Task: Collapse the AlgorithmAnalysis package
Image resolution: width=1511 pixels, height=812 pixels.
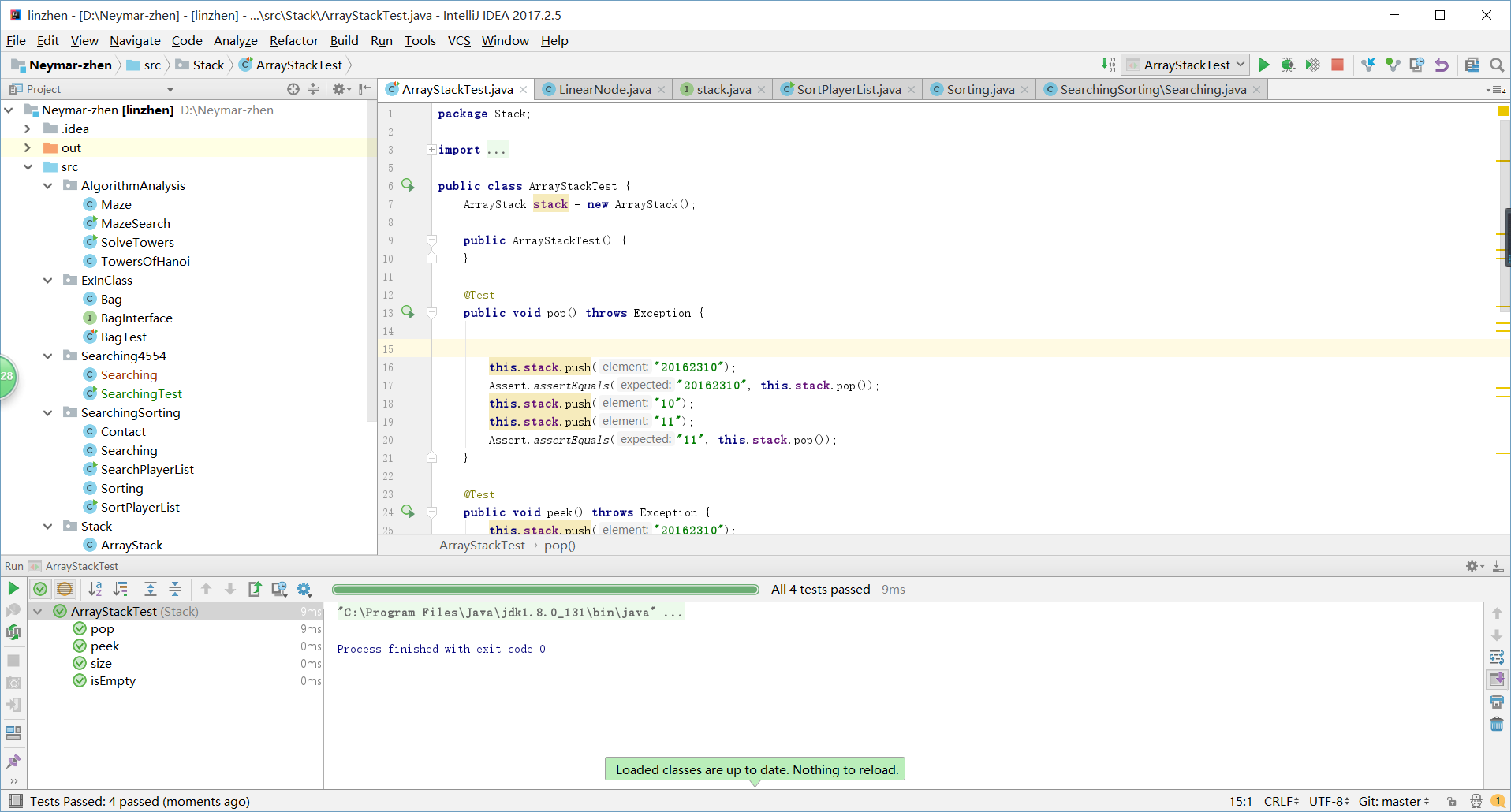Action: coord(47,185)
